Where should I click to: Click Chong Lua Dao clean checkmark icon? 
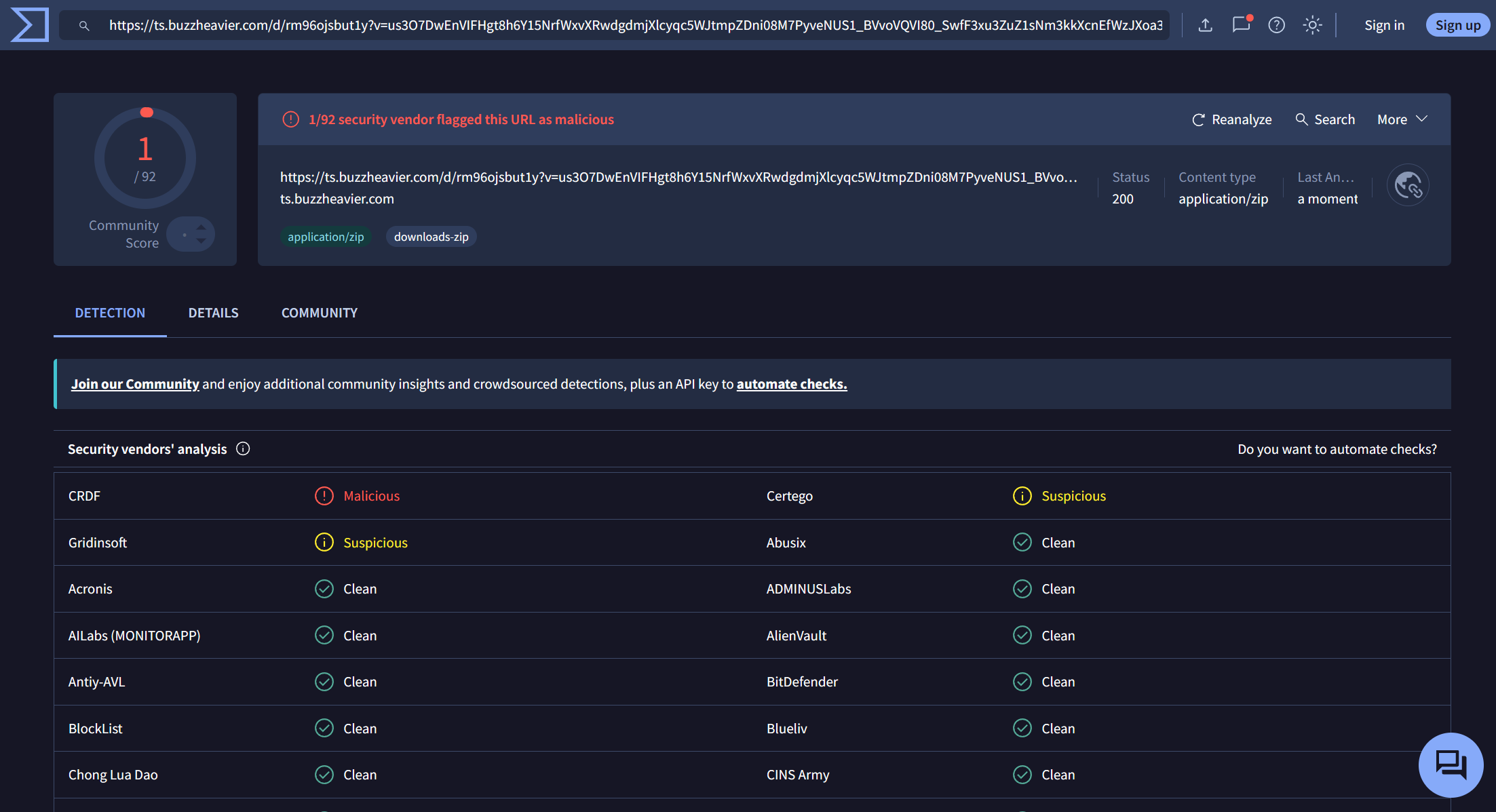pos(324,775)
